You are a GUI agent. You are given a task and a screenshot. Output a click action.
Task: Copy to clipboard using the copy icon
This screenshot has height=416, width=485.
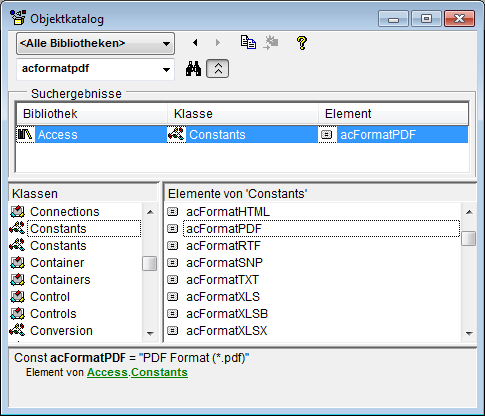(248, 43)
